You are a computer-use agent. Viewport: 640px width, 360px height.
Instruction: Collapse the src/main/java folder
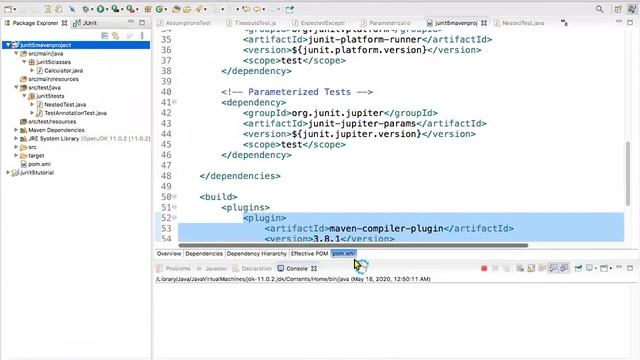(16, 53)
